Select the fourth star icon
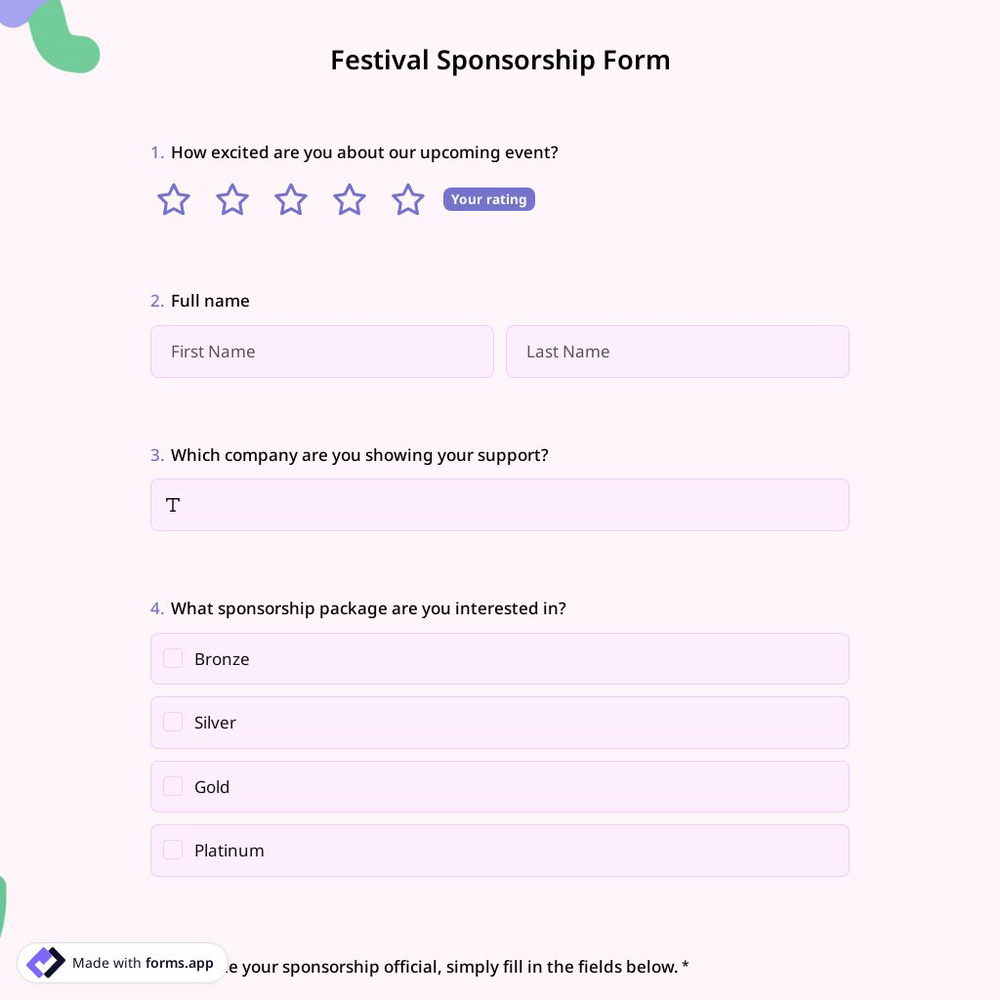Image resolution: width=1000 pixels, height=1000 pixels. 349,199
